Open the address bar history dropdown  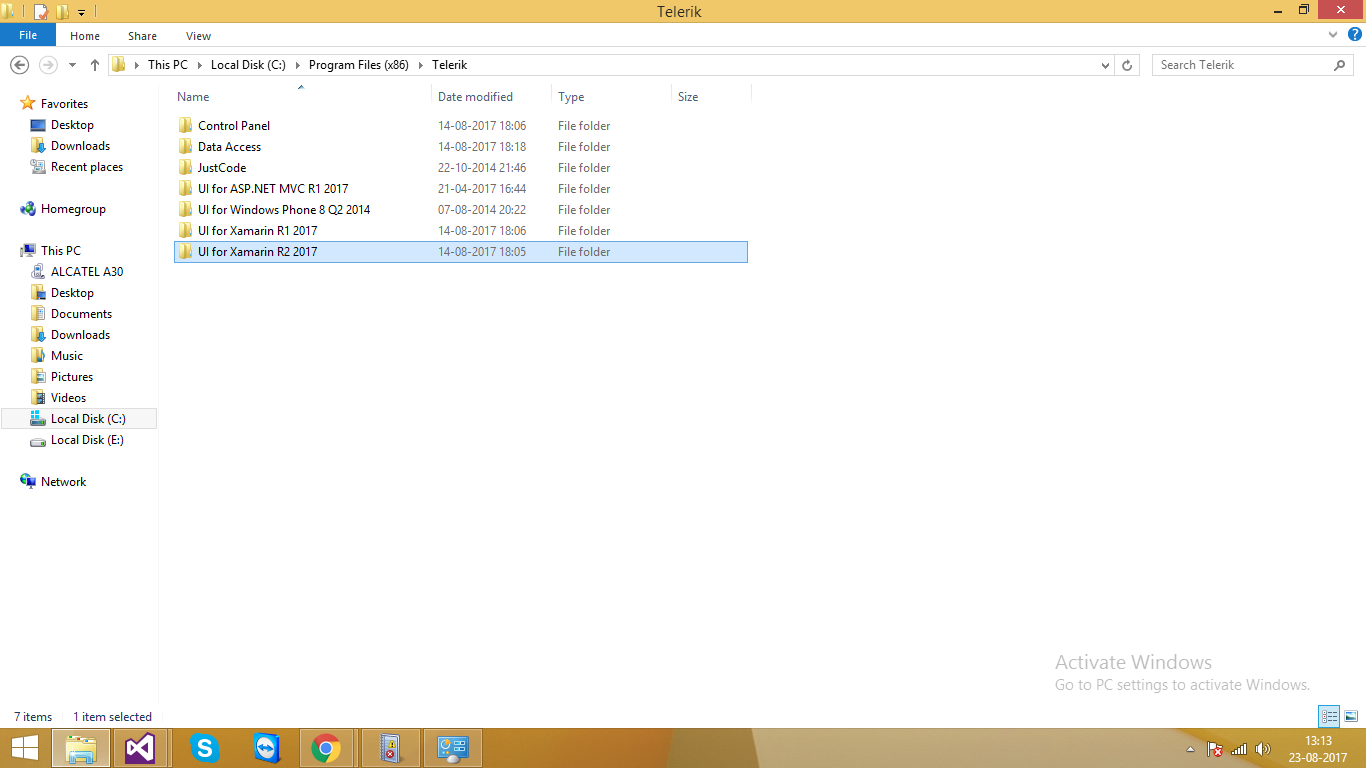pos(1105,65)
